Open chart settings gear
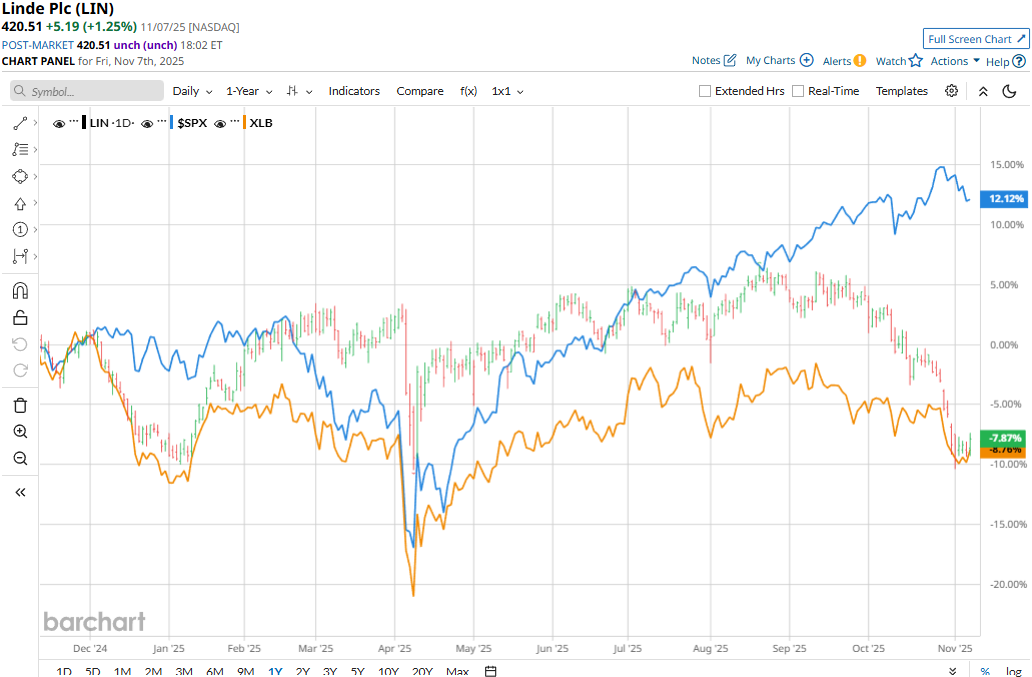 point(951,91)
